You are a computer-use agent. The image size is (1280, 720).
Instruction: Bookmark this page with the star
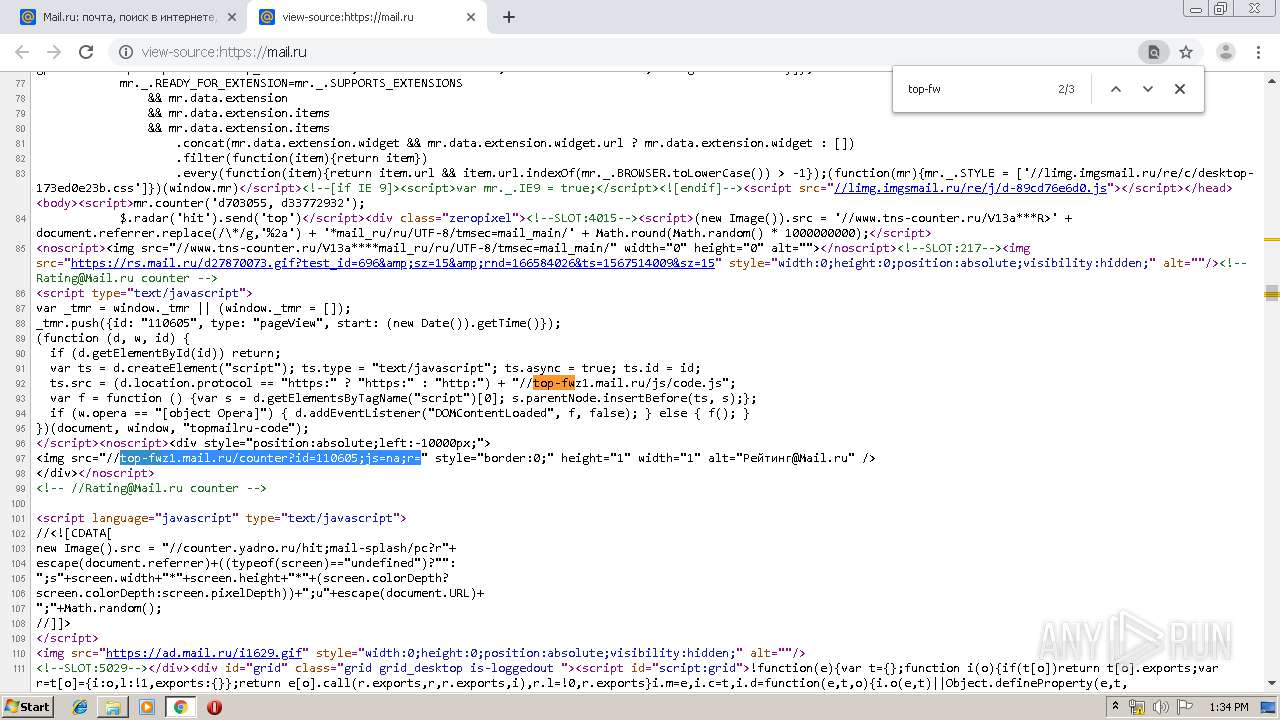[x=1186, y=52]
